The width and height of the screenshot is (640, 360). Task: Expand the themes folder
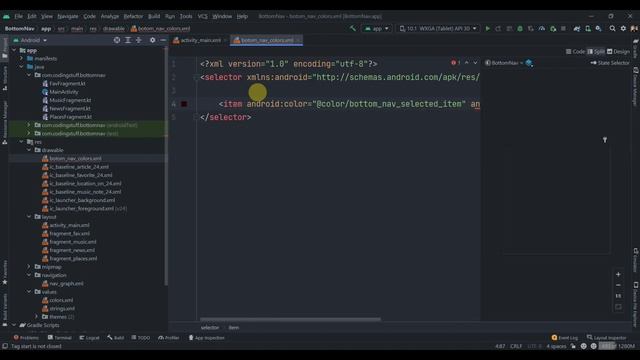pos(36,317)
